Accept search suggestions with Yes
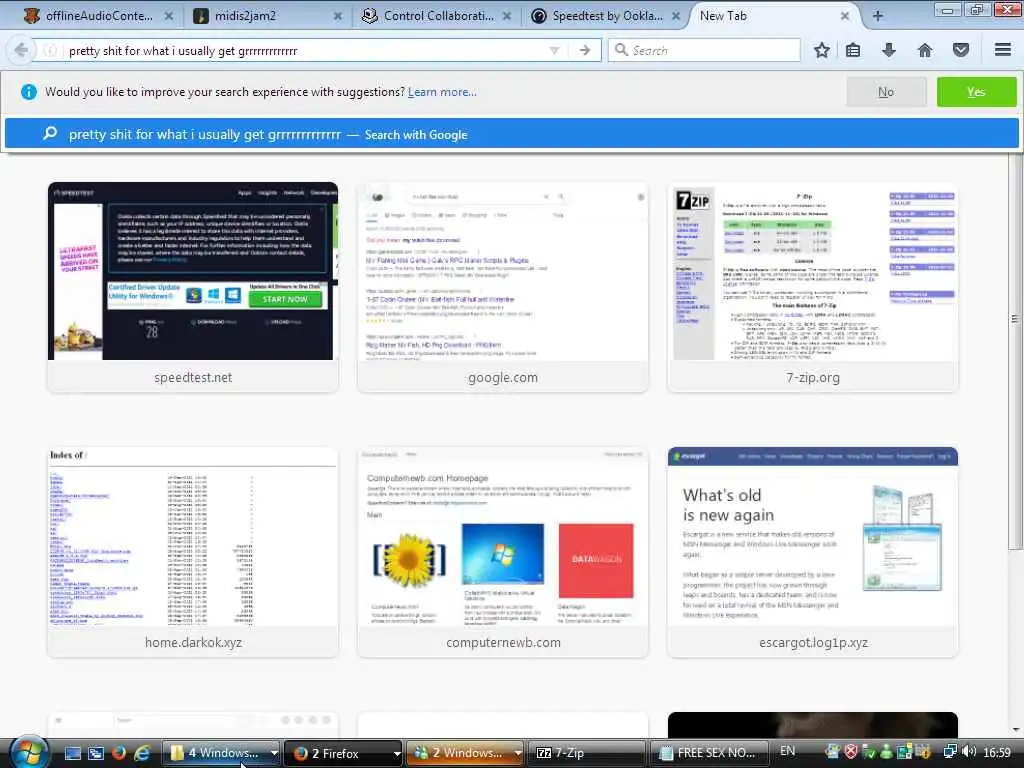This screenshot has width=1024, height=768. click(x=976, y=92)
